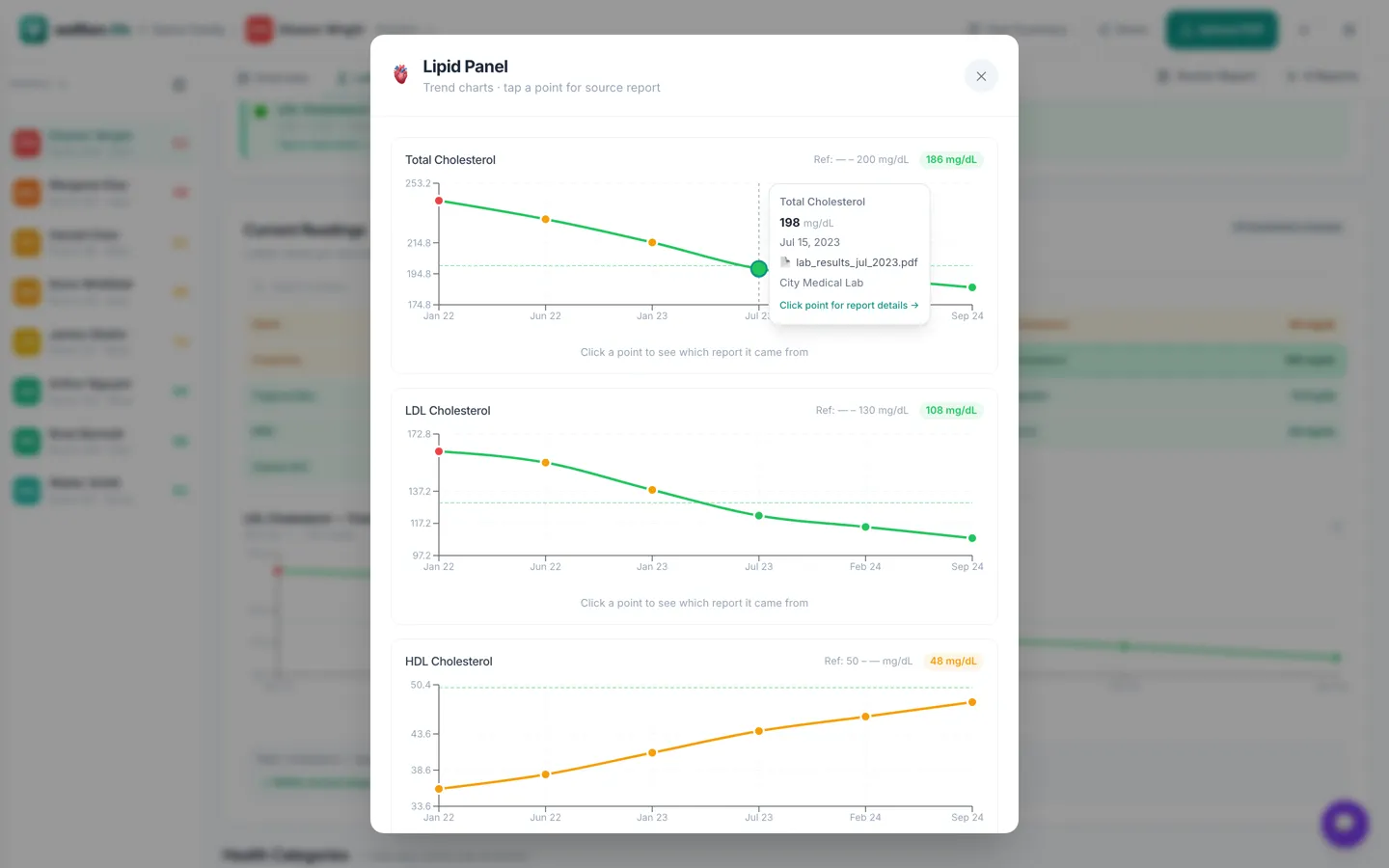This screenshot has width=1389, height=868.
Task: Select the Jan 23 point on HDL Cholesterol chart
Action: pos(652,753)
